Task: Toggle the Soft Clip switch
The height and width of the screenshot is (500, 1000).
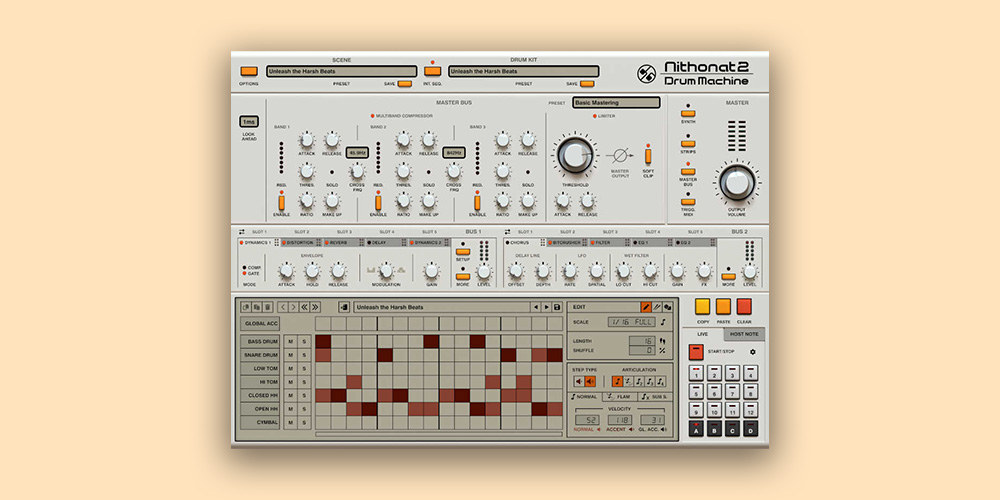Action: 648,156
